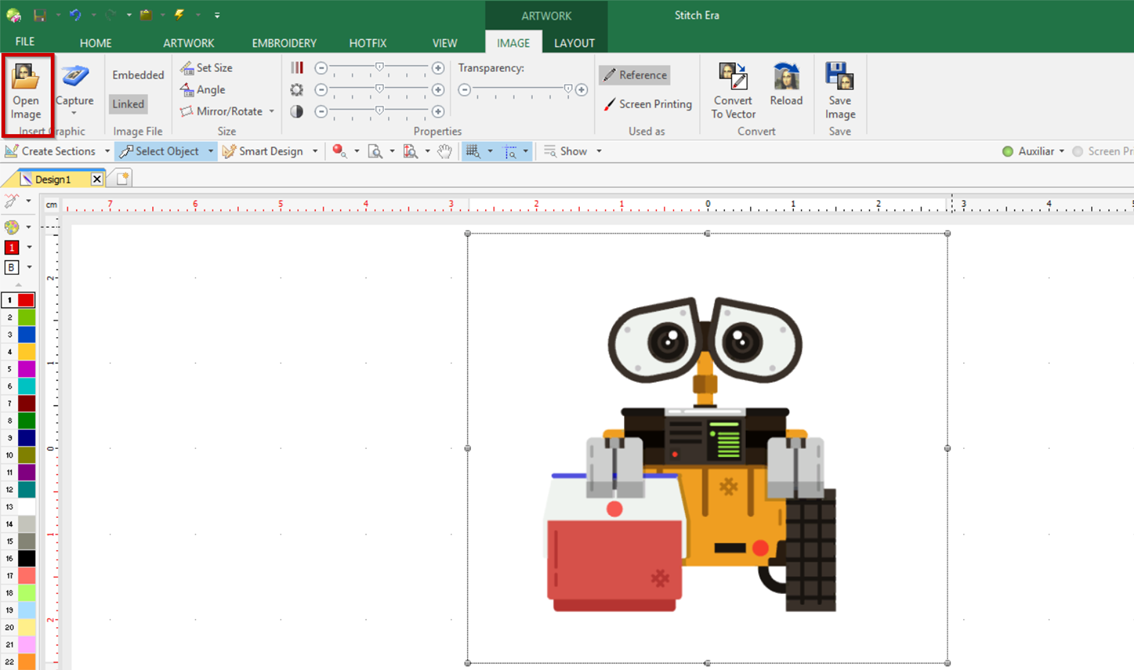Open the Capture dropdown arrow

coord(74,113)
